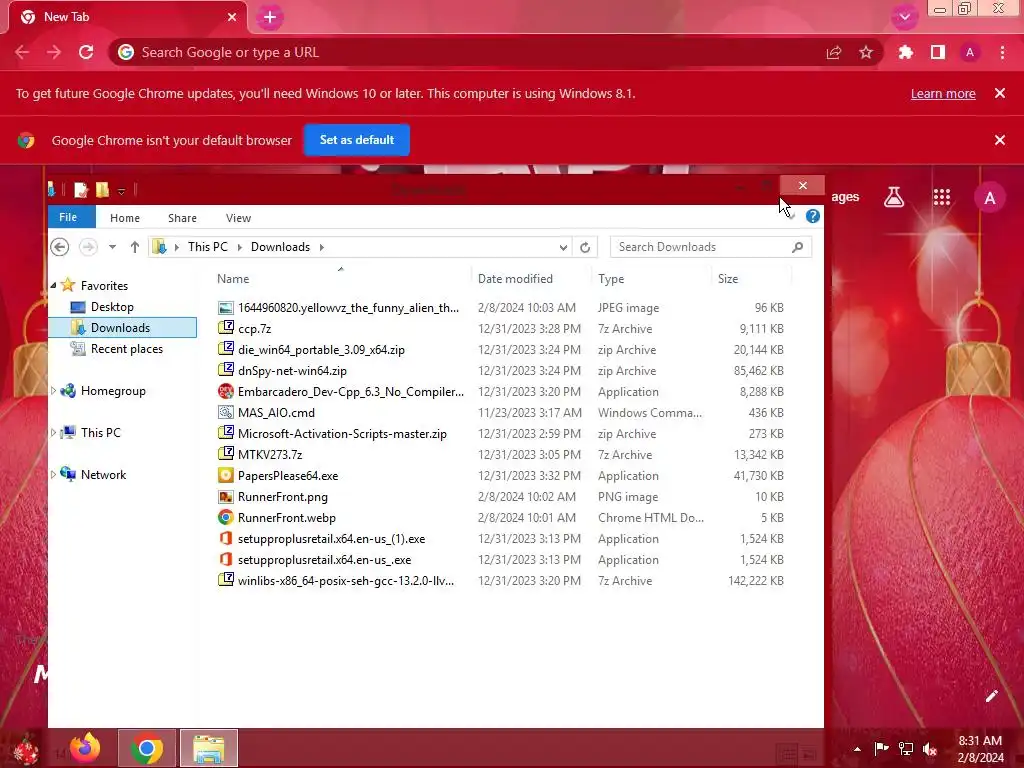
Task: Select Desktop under Favorites
Action: coord(112,307)
